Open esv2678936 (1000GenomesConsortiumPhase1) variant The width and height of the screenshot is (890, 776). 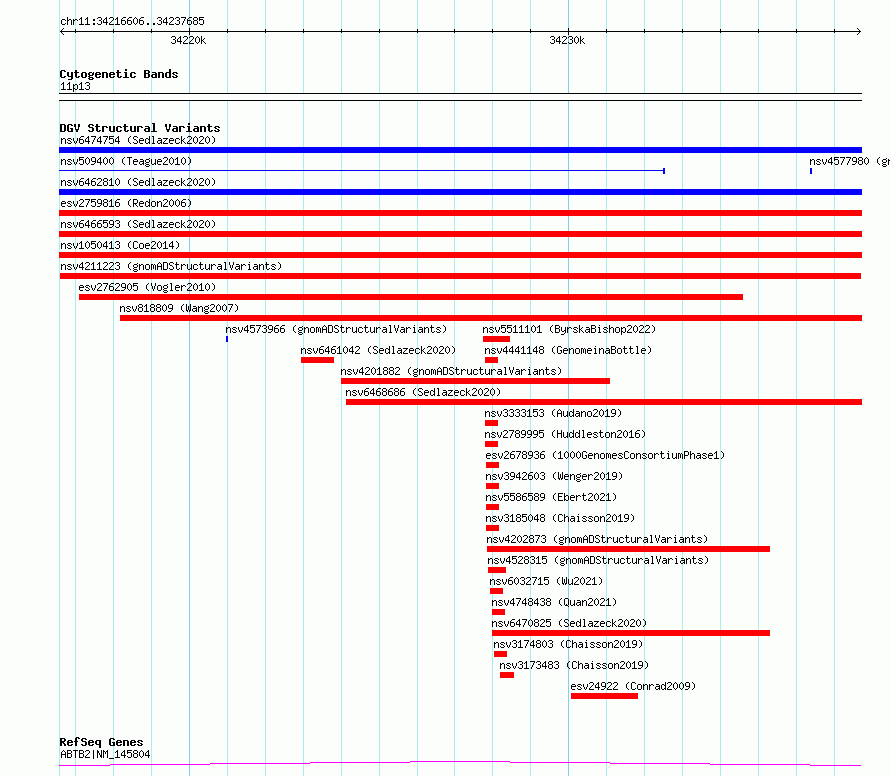point(605,455)
